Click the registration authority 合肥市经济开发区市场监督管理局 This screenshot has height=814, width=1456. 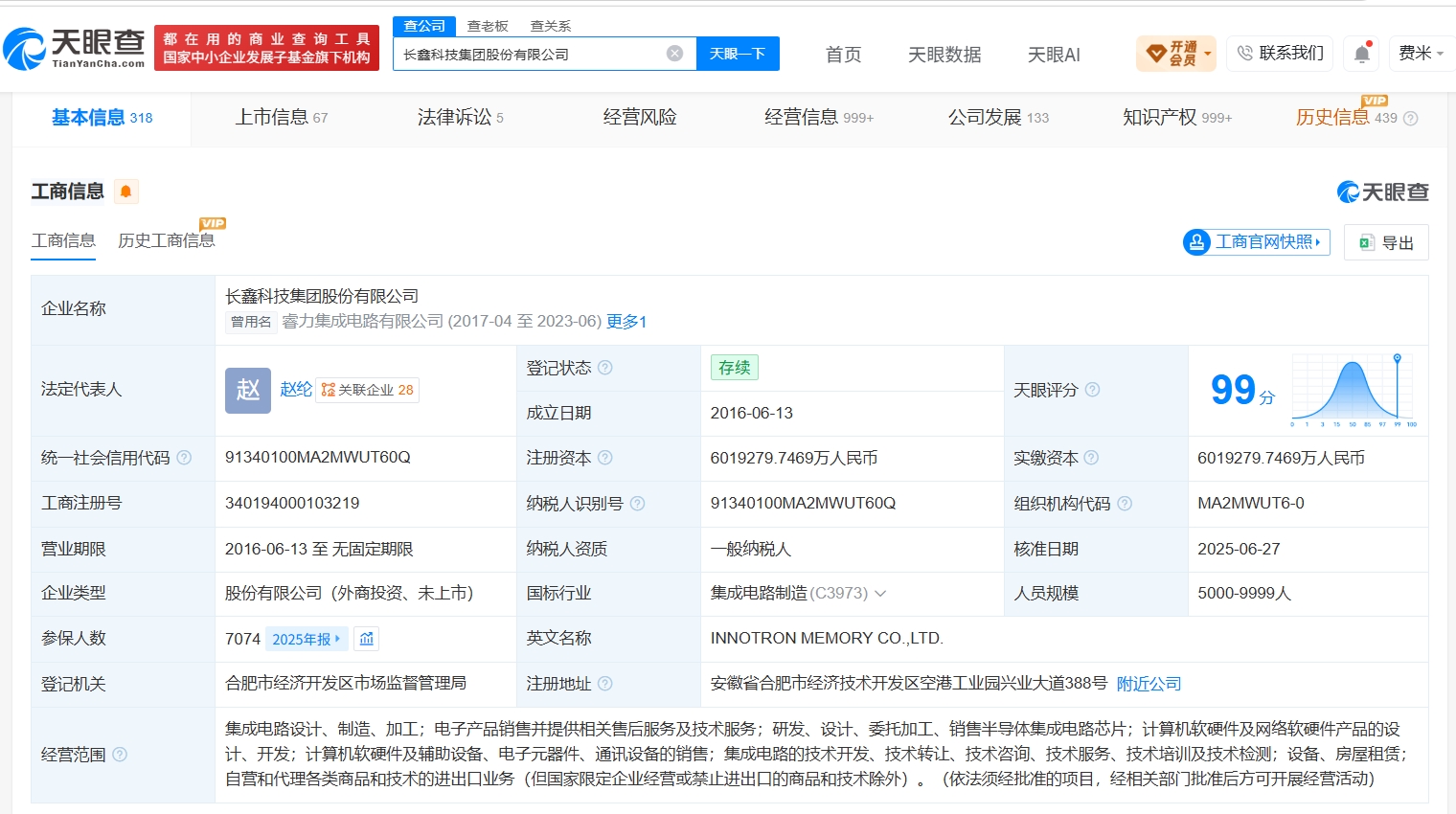pos(346,683)
